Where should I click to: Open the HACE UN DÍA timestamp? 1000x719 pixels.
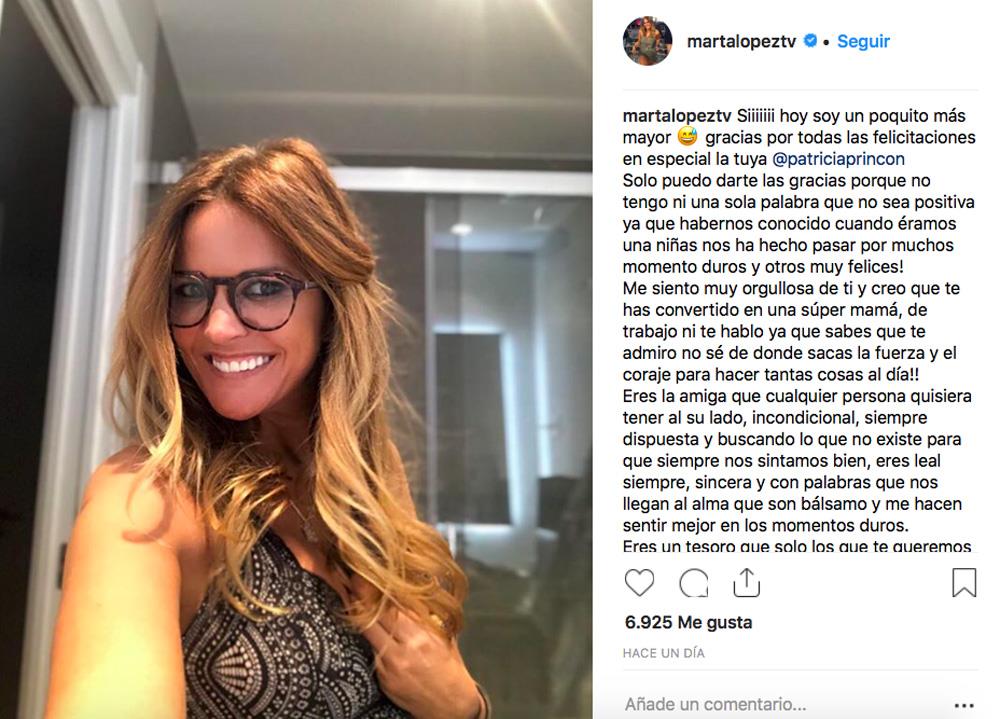click(664, 653)
